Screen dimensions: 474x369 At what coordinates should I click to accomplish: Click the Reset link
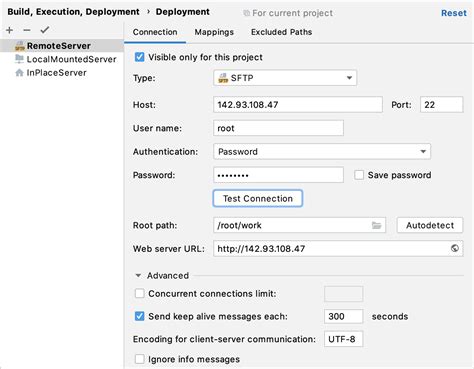coord(454,13)
